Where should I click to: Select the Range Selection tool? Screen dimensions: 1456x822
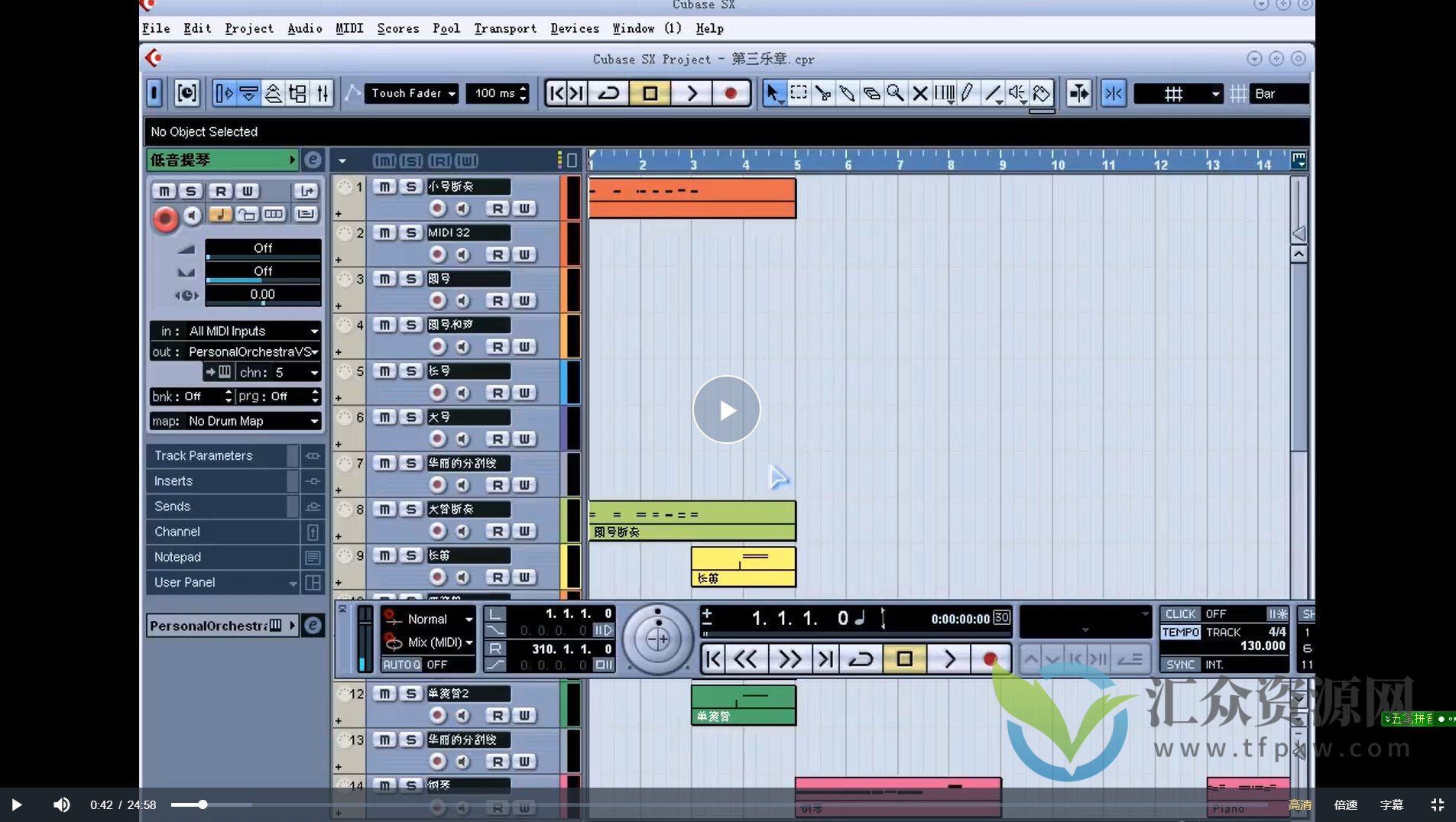pos(799,93)
